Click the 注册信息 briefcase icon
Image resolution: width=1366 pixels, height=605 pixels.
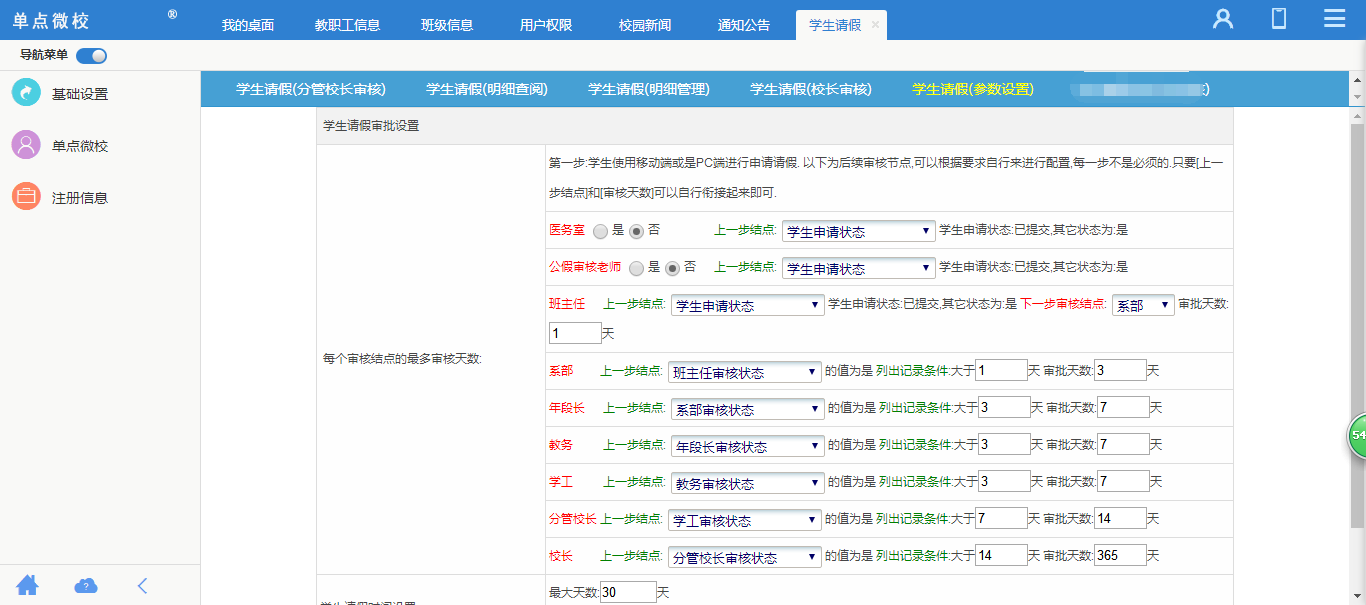click(26, 197)
